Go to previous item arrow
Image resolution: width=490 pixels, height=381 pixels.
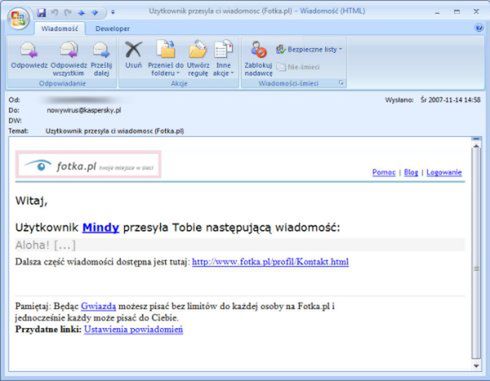tap(81, 13)
